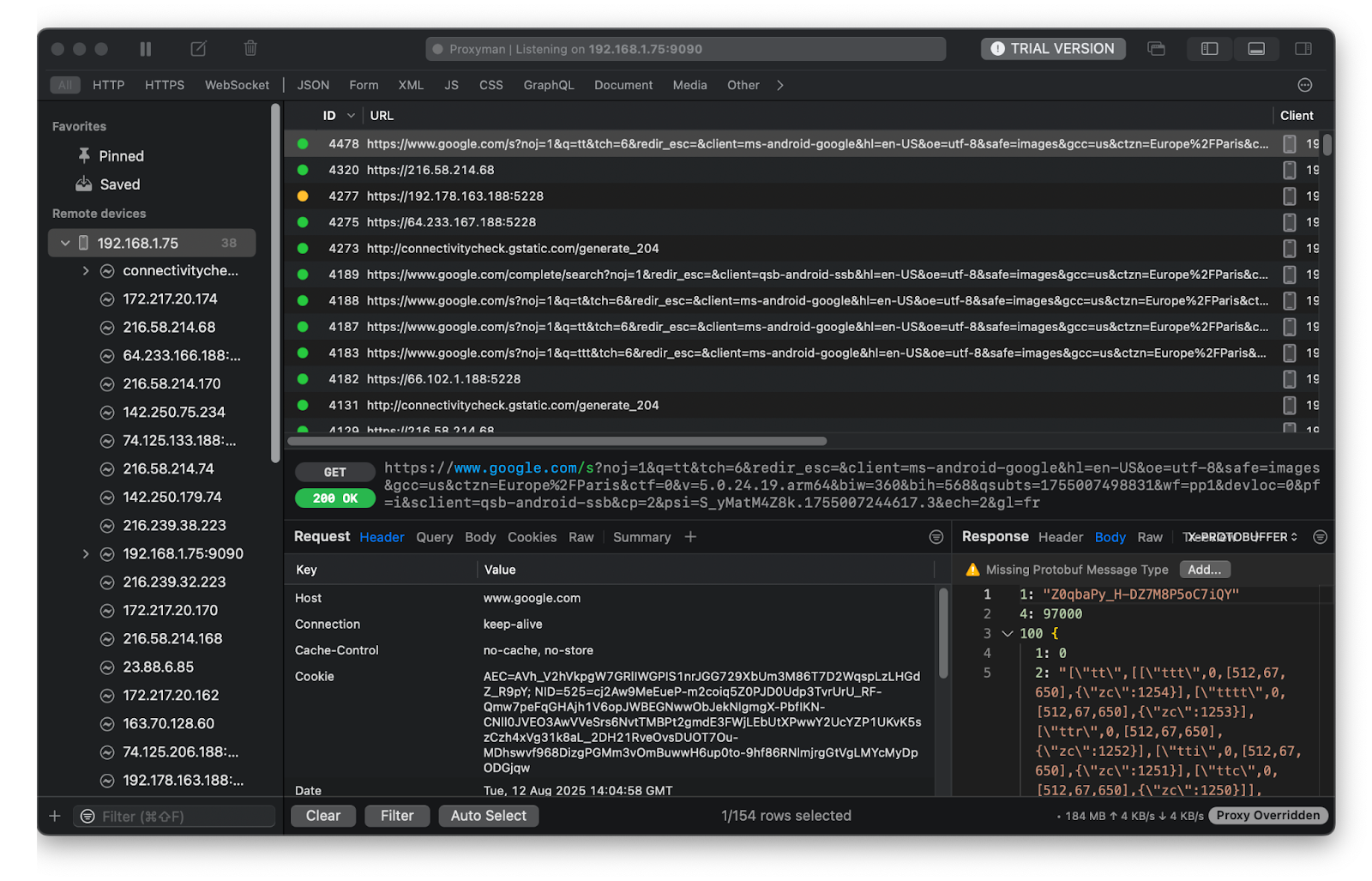Viewport: 1372px width, 881px height.
Task: Open the multi-window icon beside Trial Version
Action: click(1156, 49)
